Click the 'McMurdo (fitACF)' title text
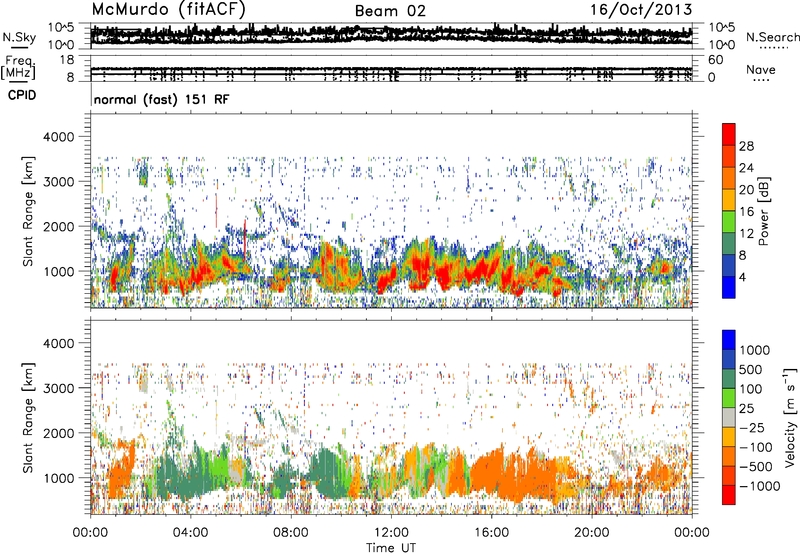The height and width of the screenshot is (554, 800). click(x=168, y=10)
